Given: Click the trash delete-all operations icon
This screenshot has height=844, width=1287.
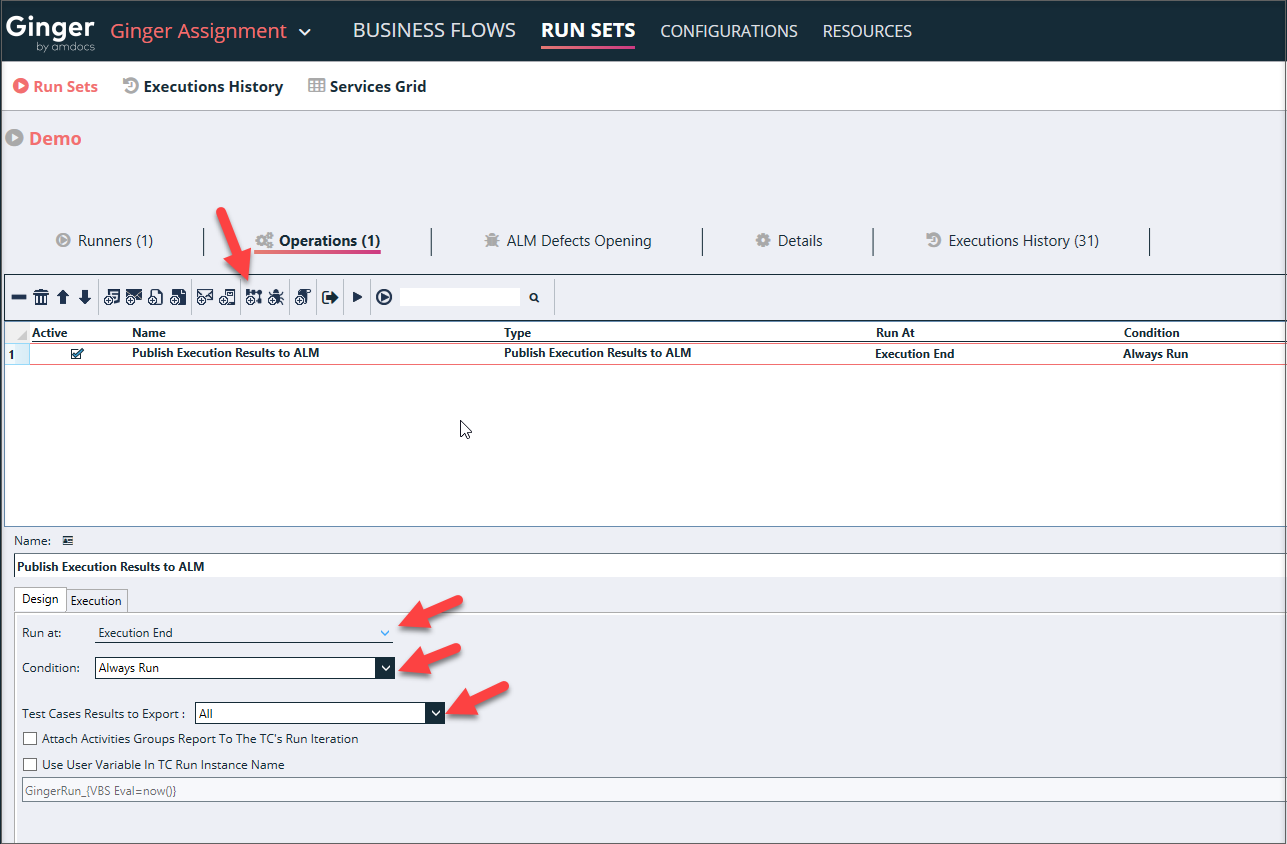Looking at the screenshot, I should pyautogui.click(x=41, y=297).
